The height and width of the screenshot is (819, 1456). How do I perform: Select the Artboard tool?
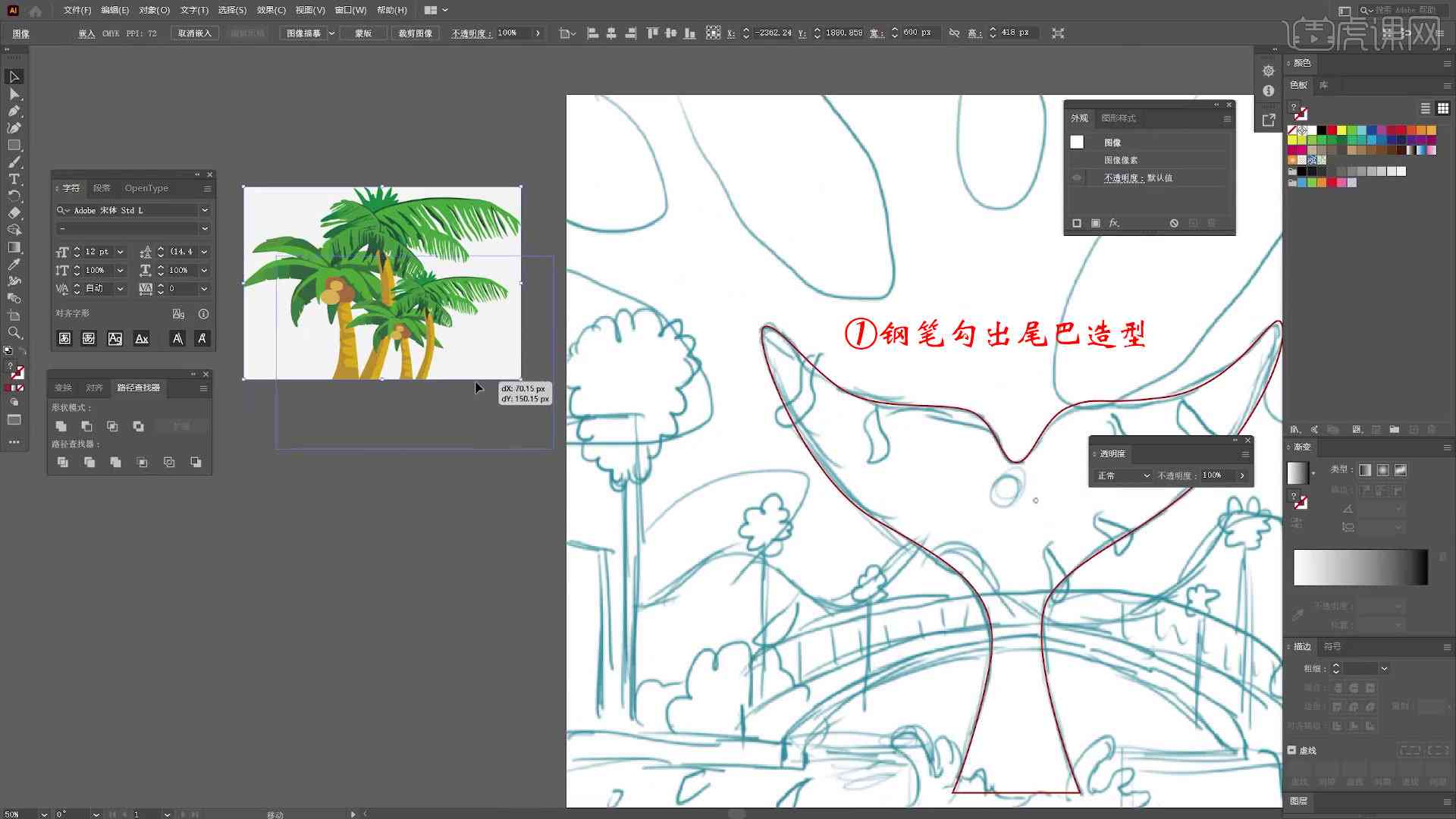(x=14, y=315)
